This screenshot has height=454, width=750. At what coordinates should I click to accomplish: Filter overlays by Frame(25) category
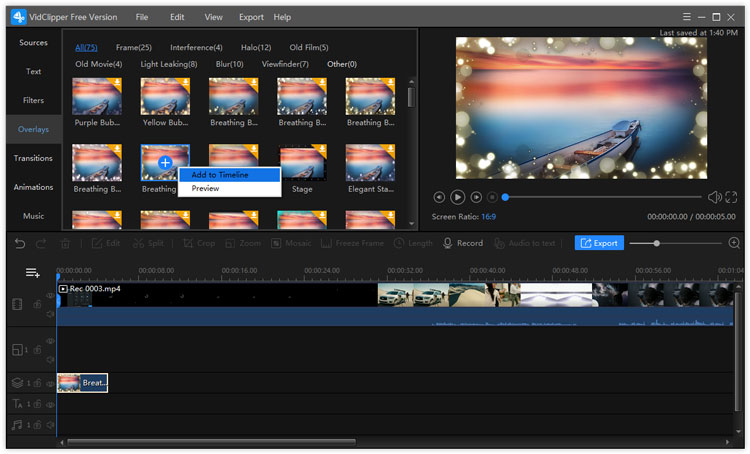tap(133, 47)
